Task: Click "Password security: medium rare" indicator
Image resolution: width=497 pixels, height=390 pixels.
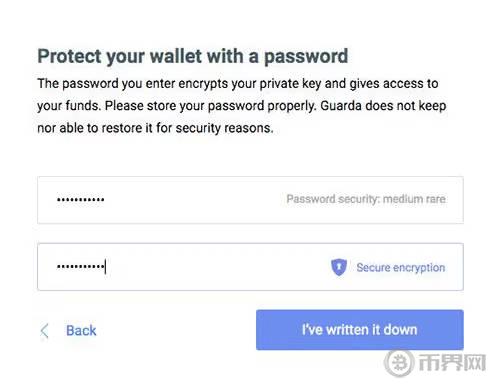Action: pyautogui.click(x=366, y=199)
